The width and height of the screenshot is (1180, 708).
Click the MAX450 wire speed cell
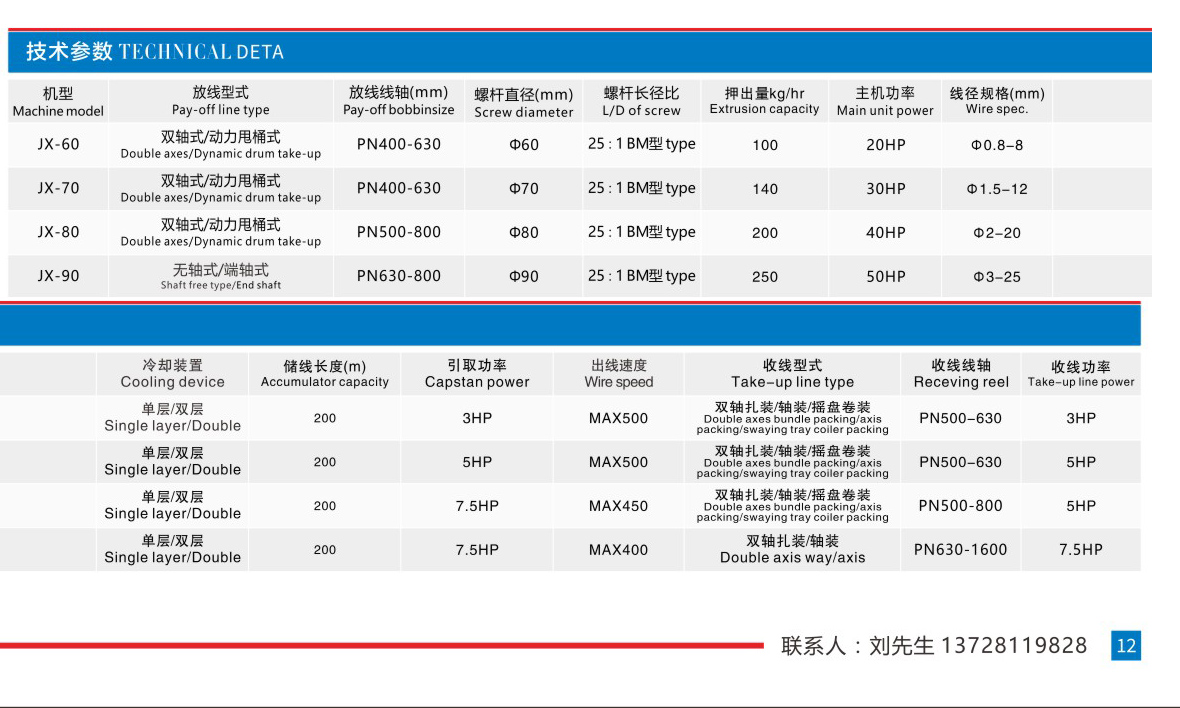(x=618, y=506)
